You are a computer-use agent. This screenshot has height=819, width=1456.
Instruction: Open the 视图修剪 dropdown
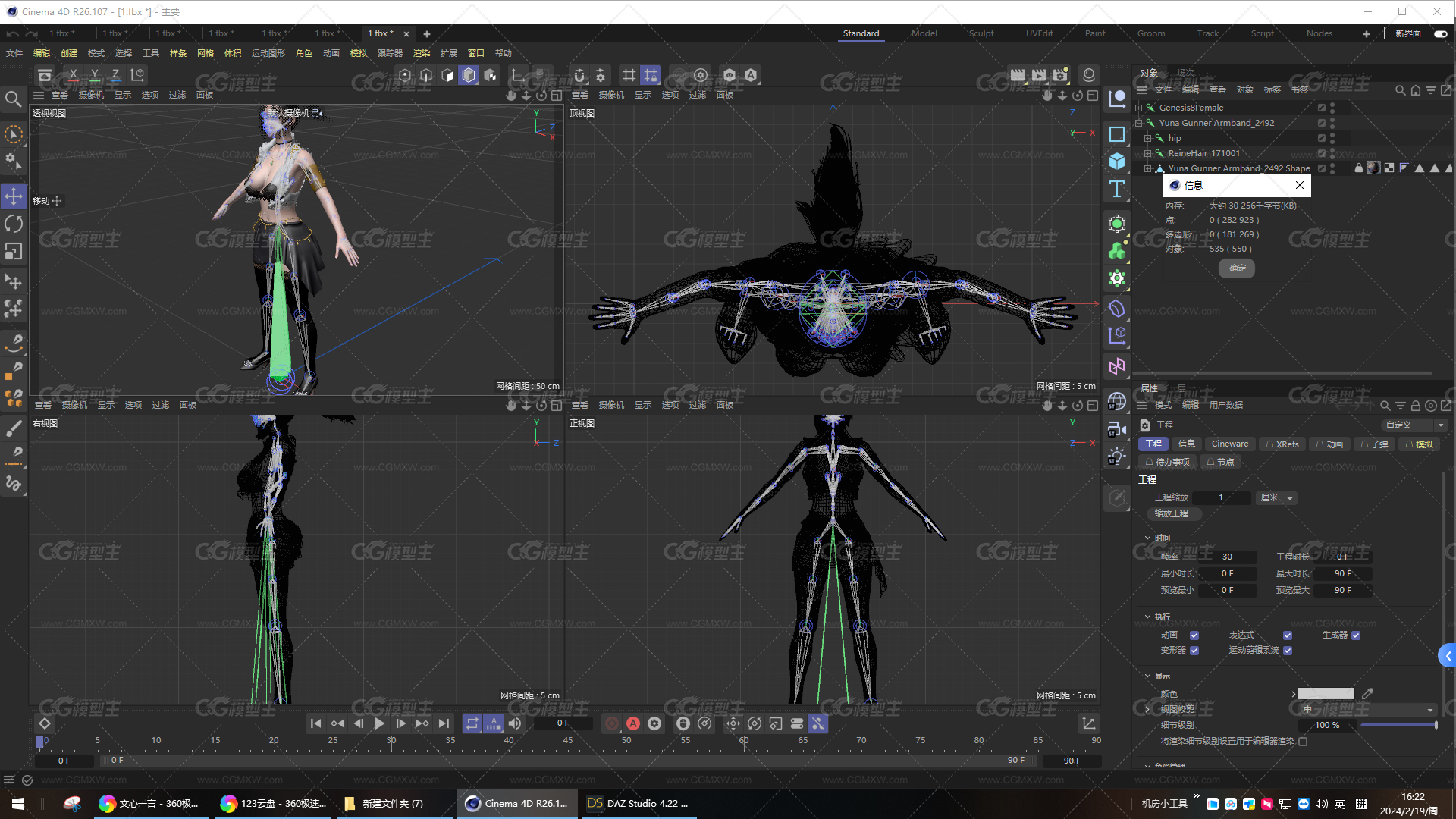pyautogui.click(x=1368, y=710)
